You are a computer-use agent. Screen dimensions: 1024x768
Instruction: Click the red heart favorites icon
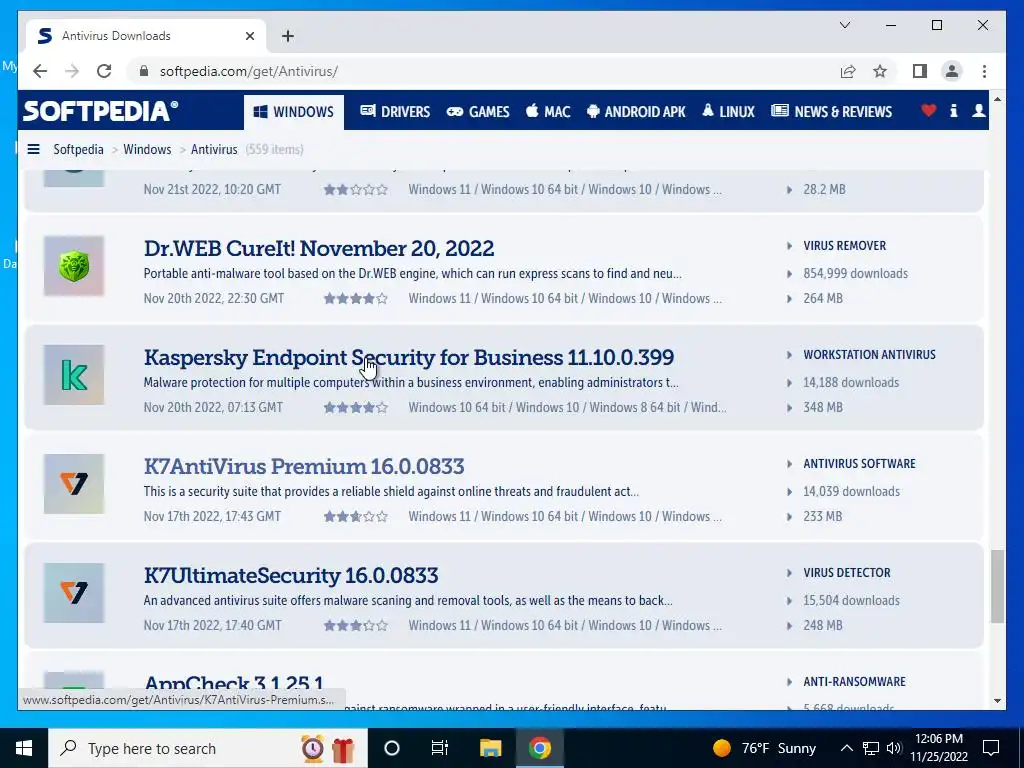(928, 111)
